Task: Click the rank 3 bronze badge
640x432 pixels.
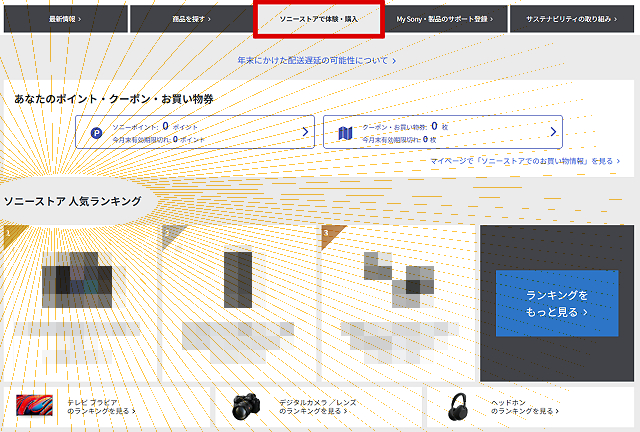Action: click(x=330, y=234)
